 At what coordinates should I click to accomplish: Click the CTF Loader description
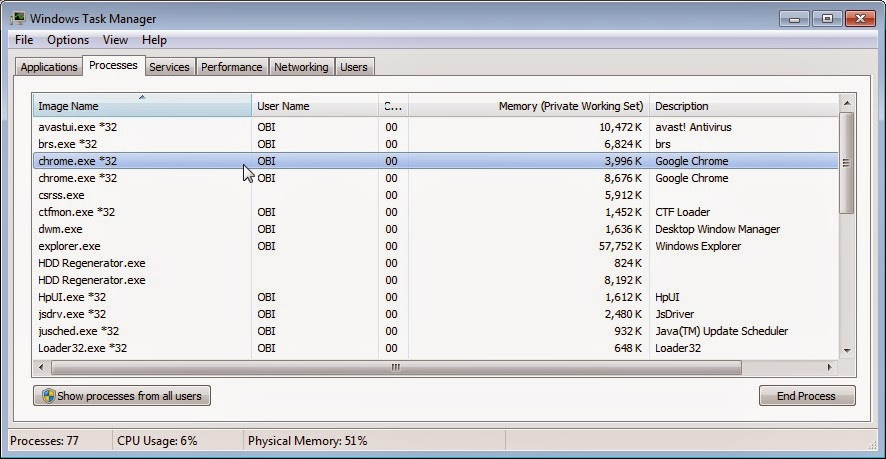tap(683, 212)
